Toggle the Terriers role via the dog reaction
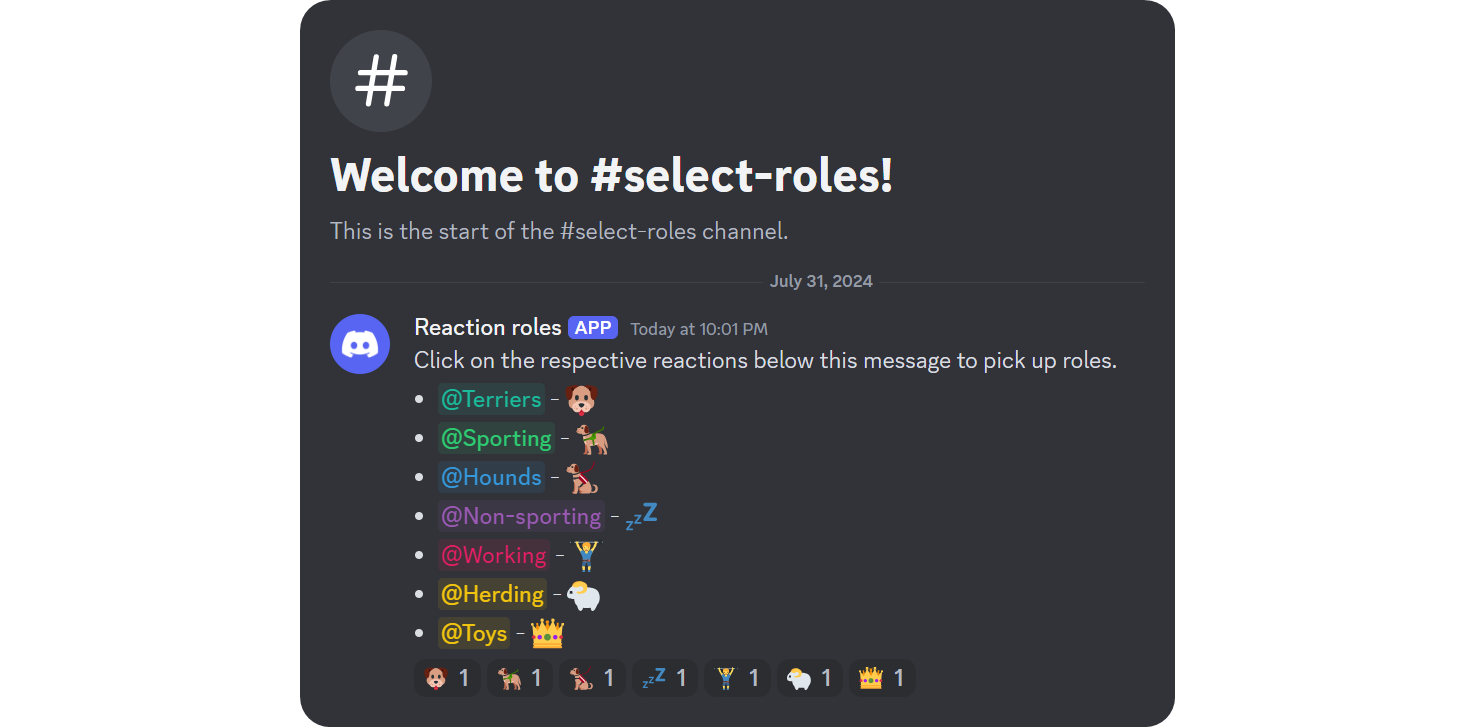Screen dimensions: 1475x727 [447, 678]
